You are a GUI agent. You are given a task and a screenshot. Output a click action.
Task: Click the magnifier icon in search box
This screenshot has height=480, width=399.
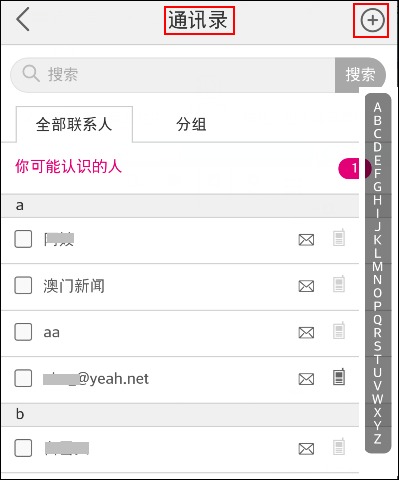coord(31,74)
